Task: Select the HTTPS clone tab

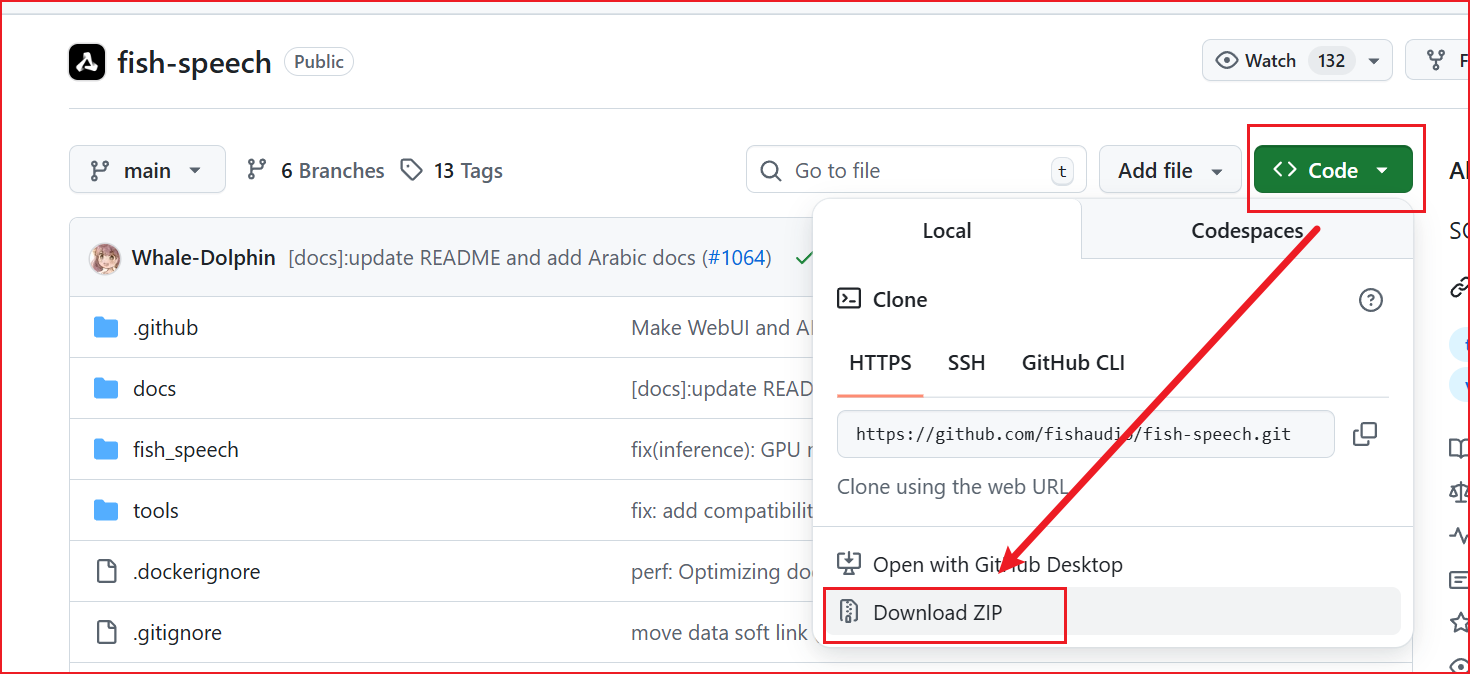Action: tap(880, 363)
